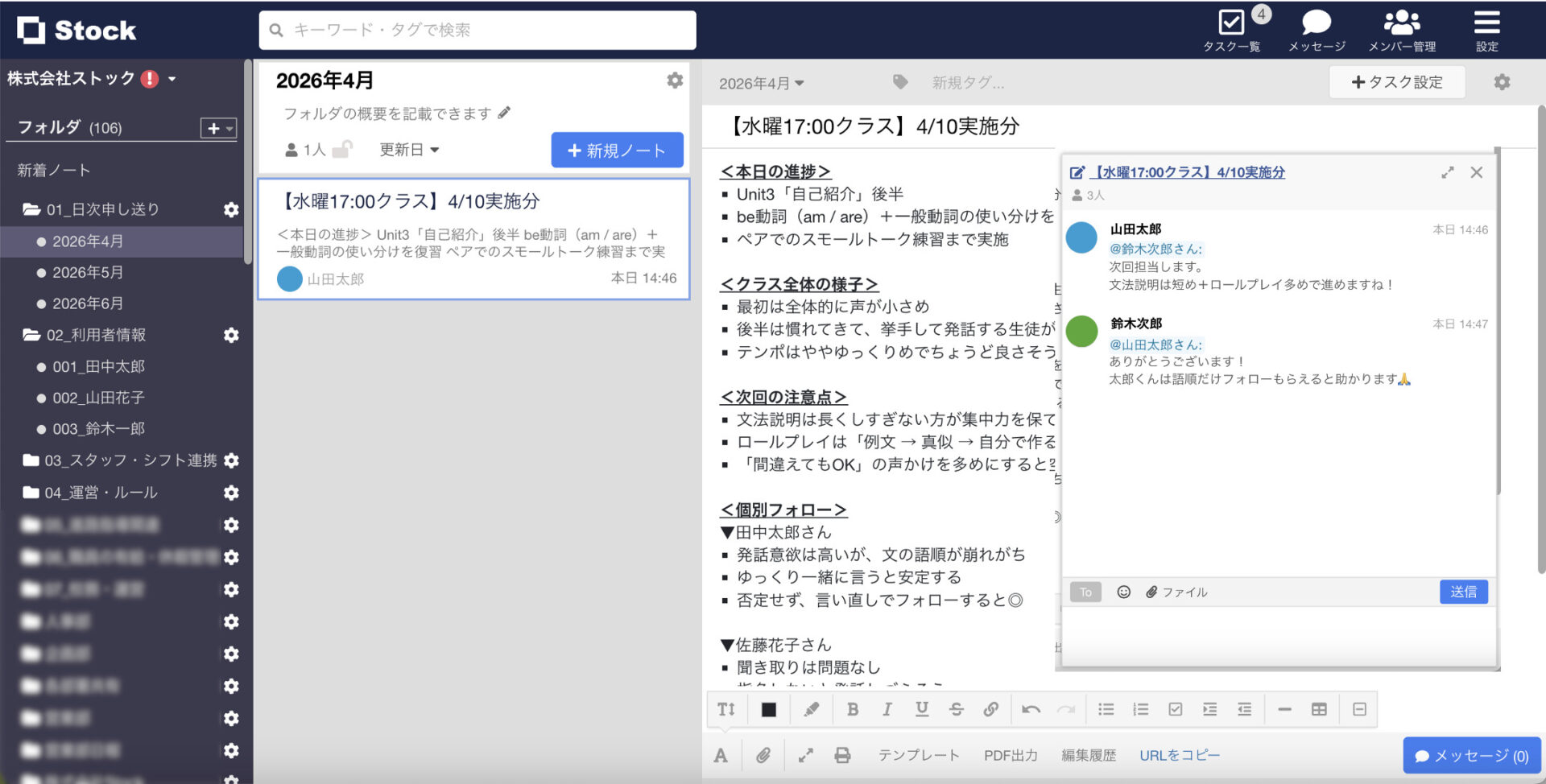Open メンバー管理 member management icon
This screenshot has width=1546, height=784.
pos(1400,24)
